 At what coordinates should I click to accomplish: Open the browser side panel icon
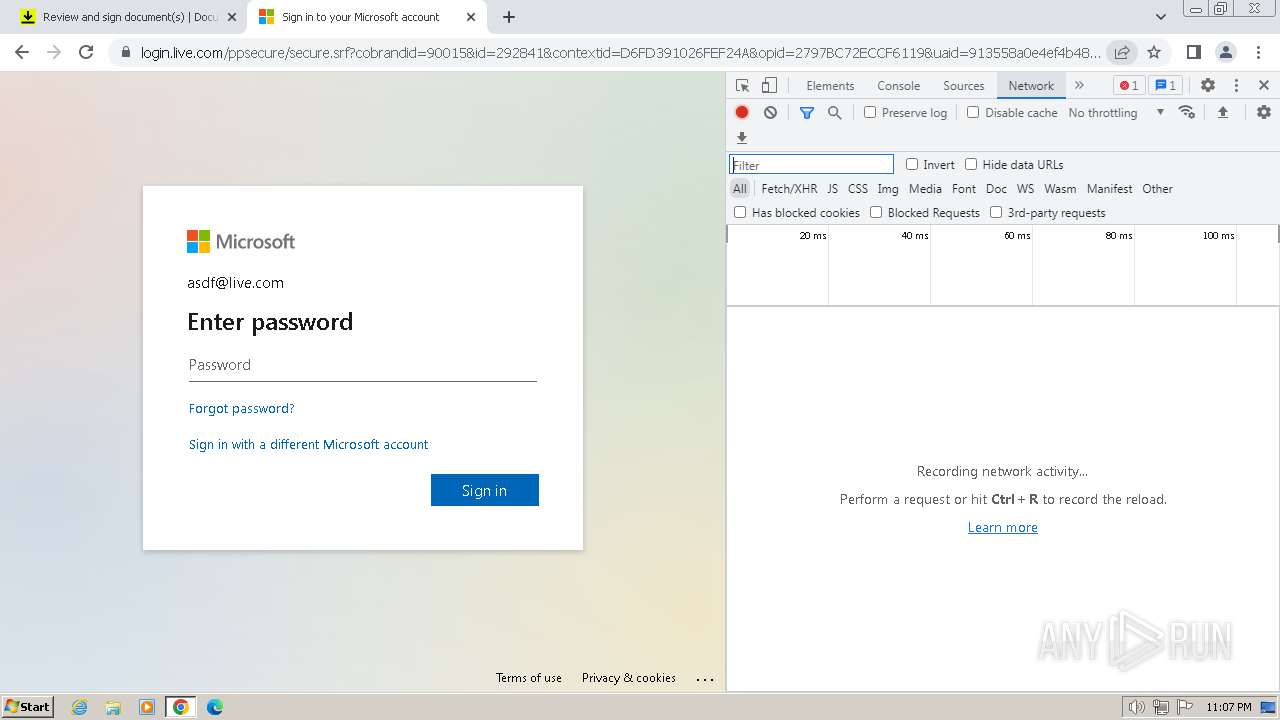1194,52
